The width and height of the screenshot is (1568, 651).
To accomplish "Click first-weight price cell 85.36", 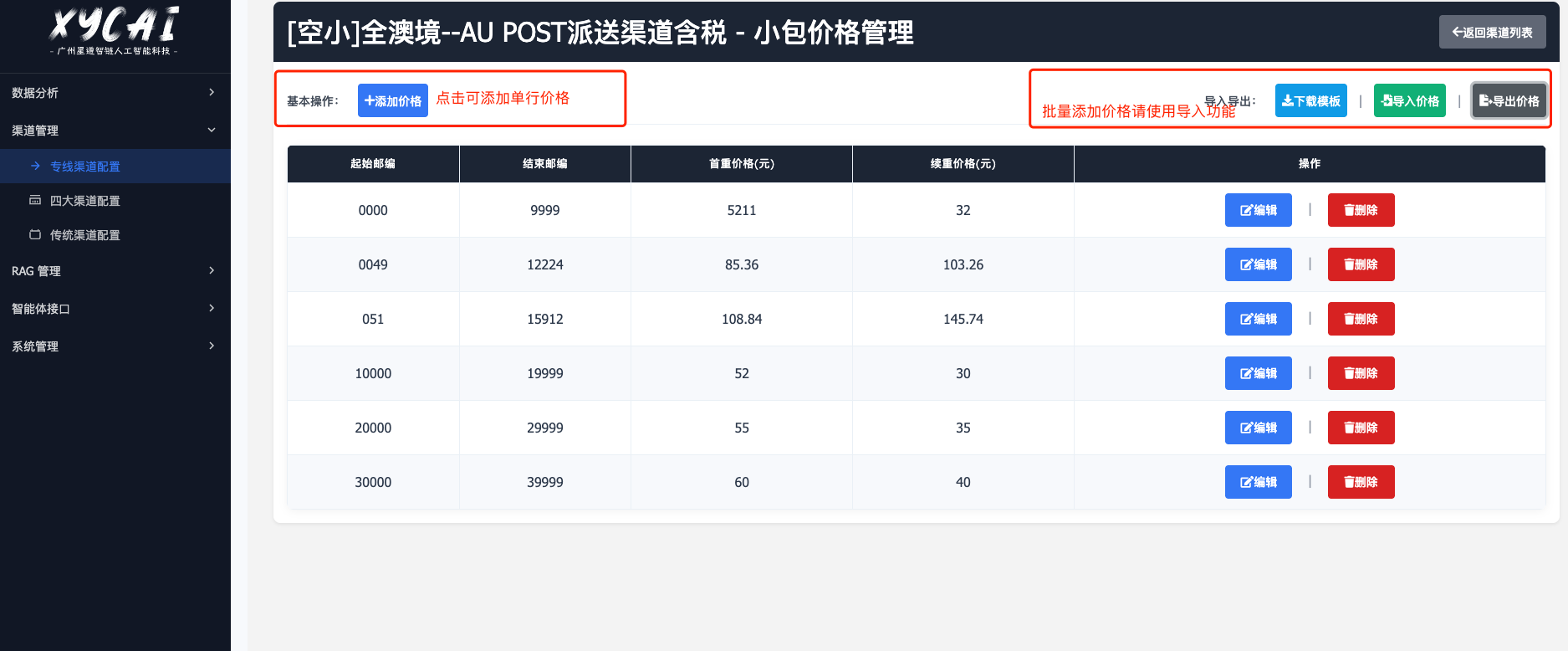I will pos(742,264).
